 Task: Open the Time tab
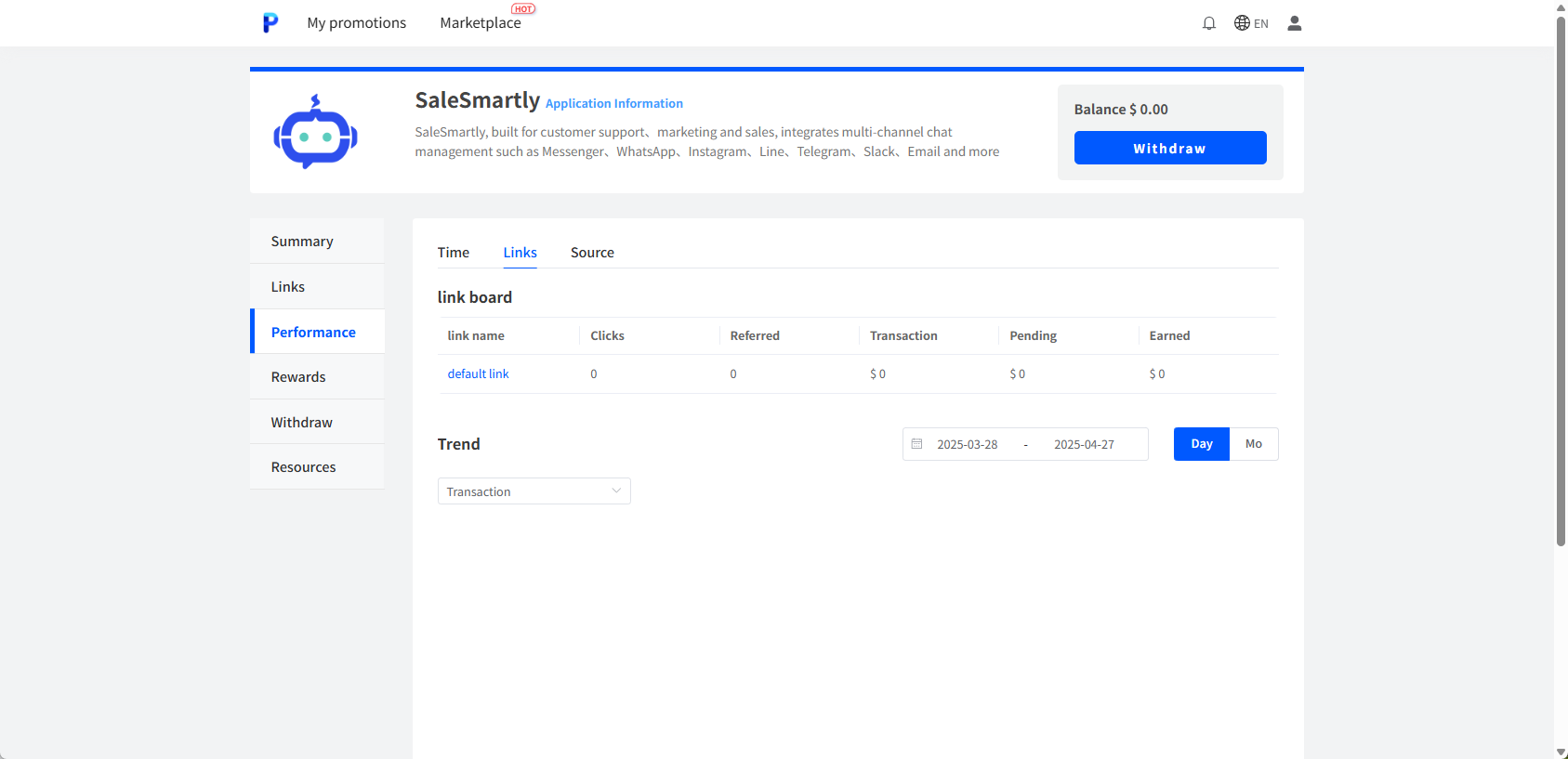454,253
